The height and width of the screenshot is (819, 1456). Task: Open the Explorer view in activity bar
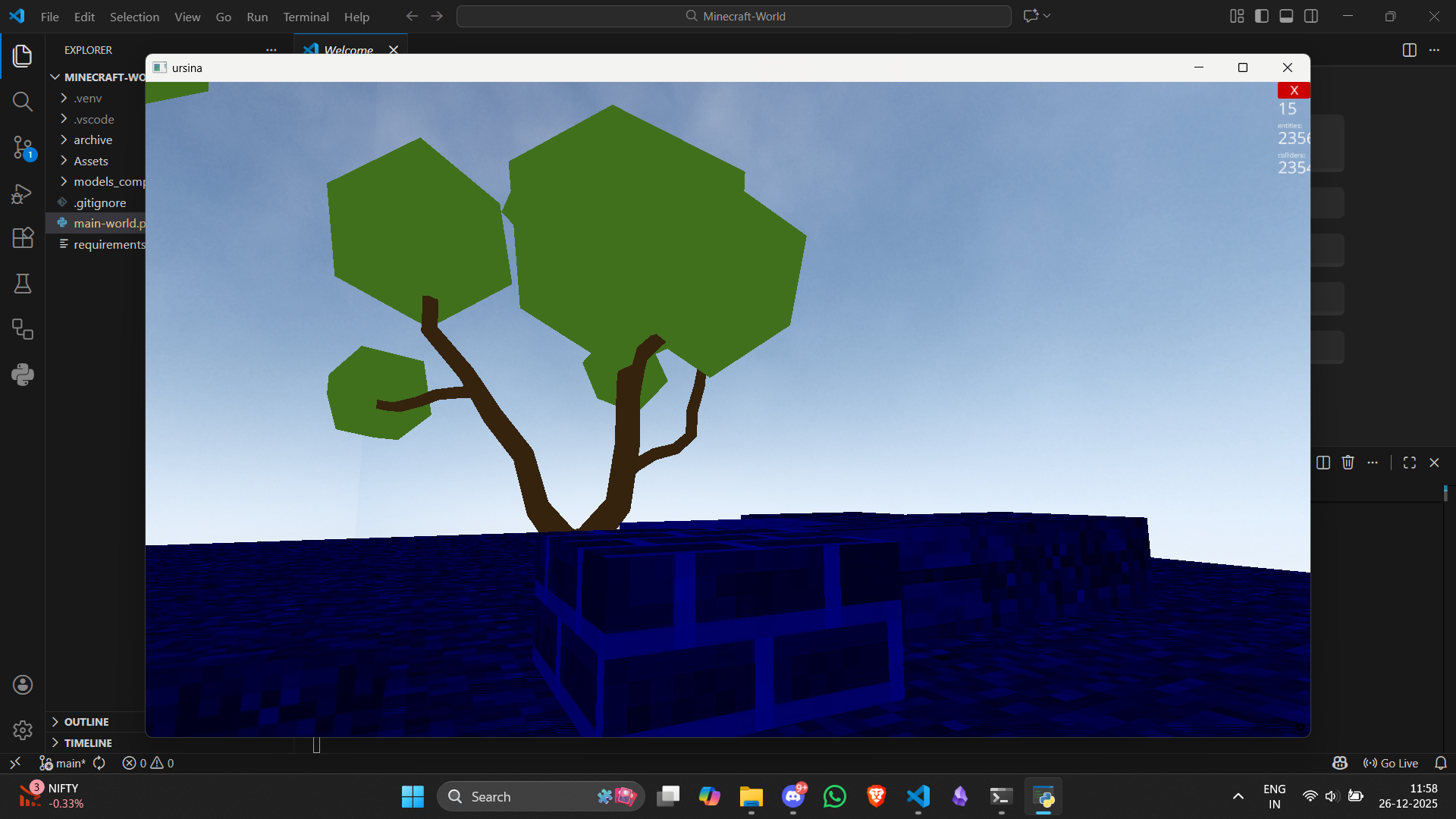[x=23, y=55]
